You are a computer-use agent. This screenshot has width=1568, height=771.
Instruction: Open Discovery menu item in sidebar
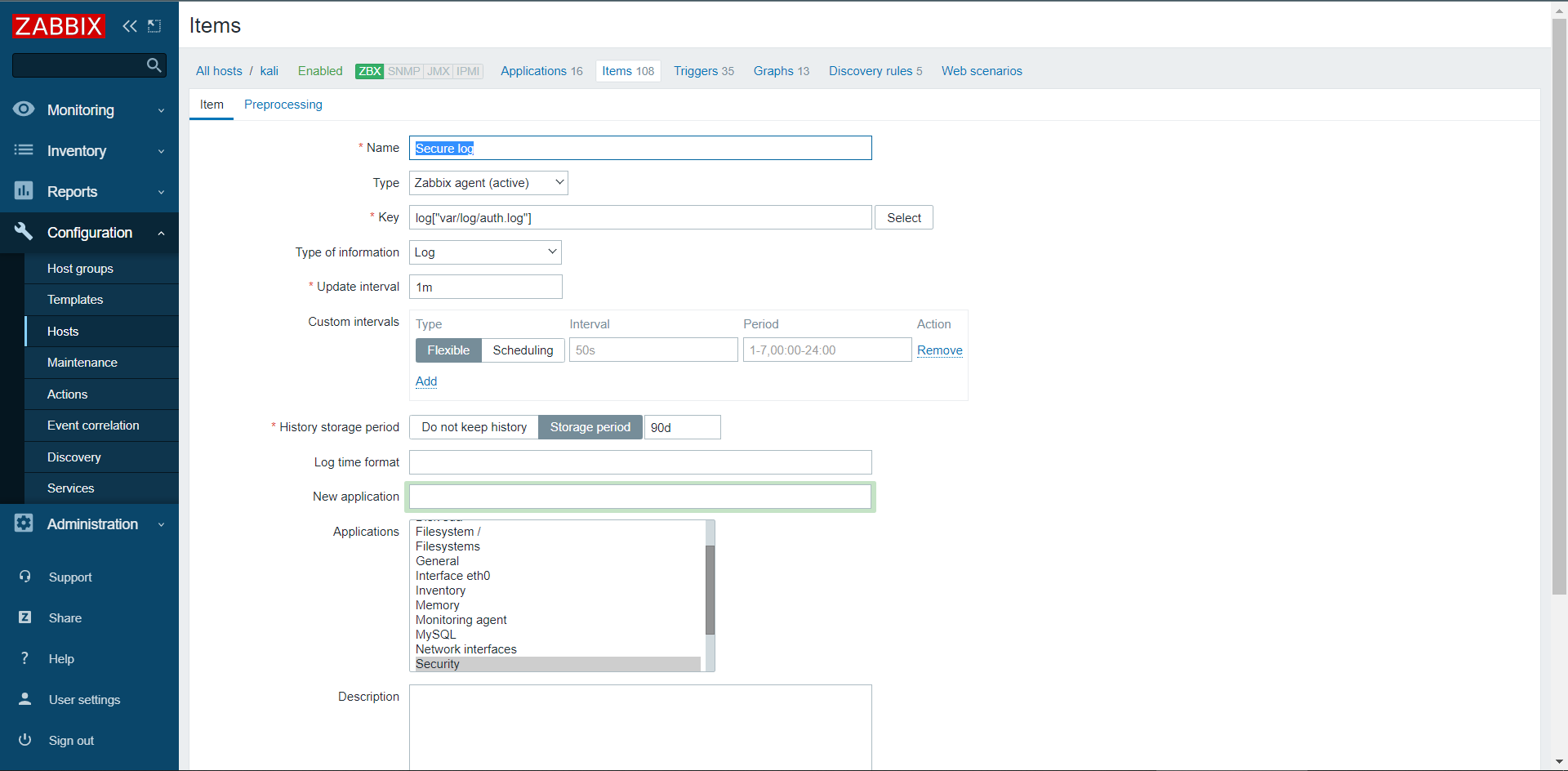pos(101,457)
